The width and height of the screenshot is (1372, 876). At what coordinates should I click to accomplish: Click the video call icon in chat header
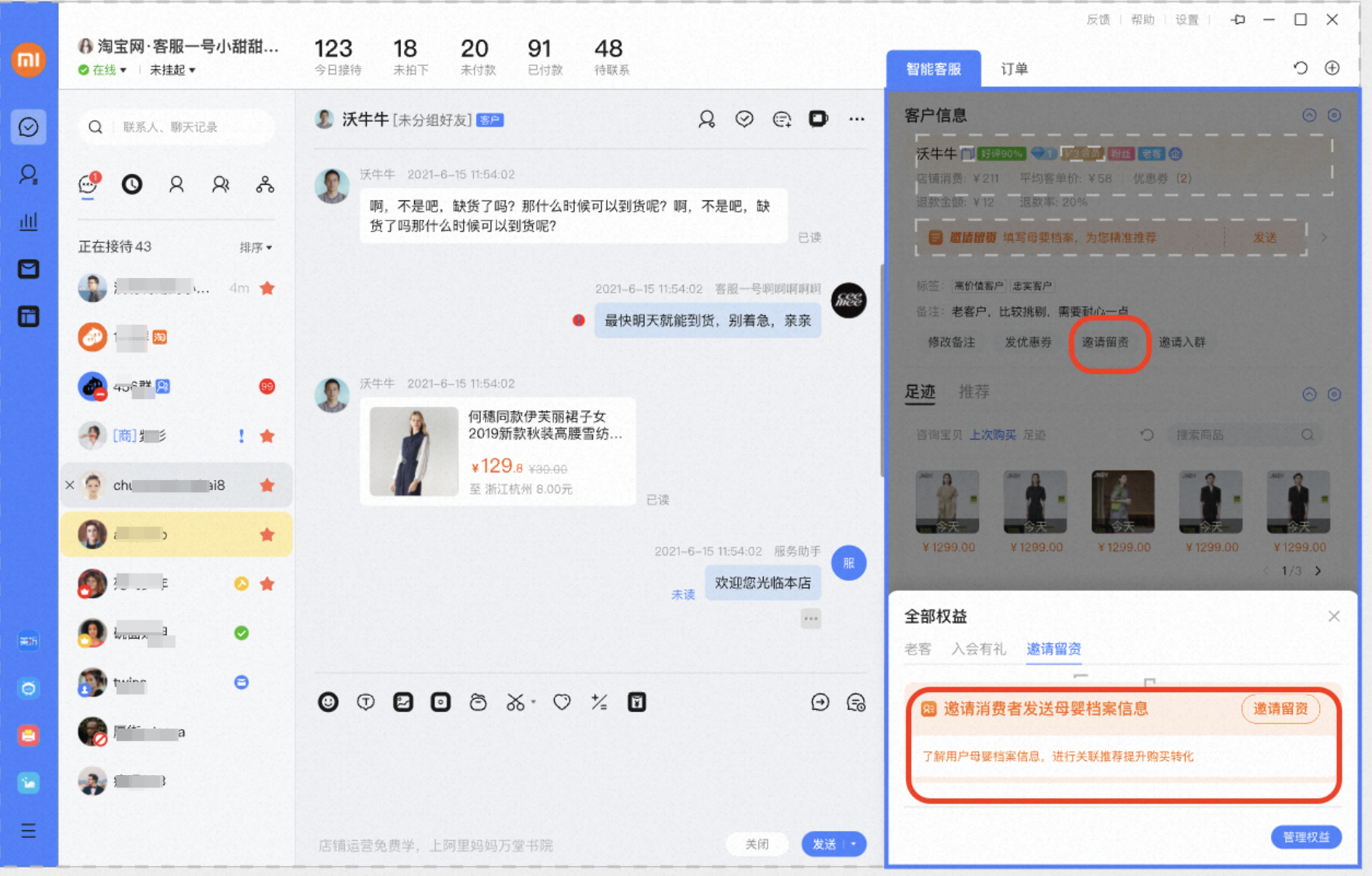tap(819, 119)
